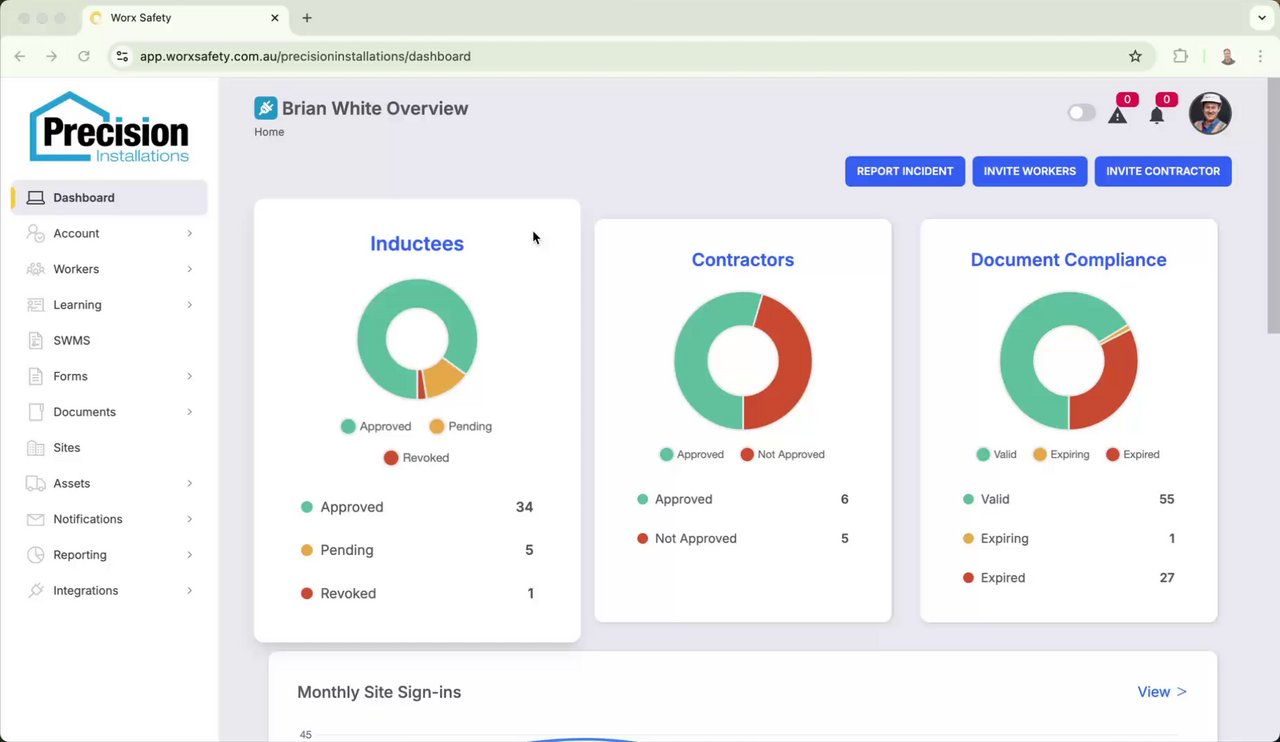Click the Assets truck icon

[x=36, y=483]
